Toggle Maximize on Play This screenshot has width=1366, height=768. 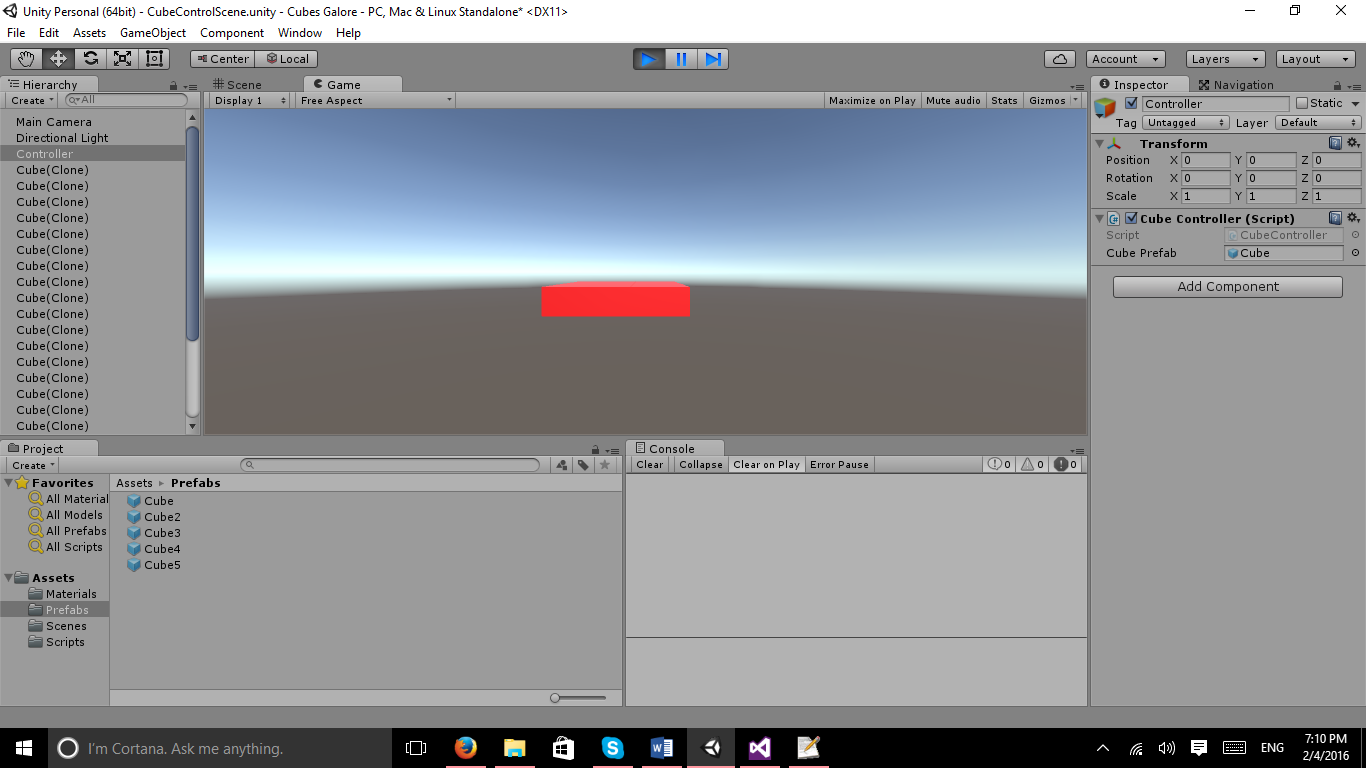pos(872,100)
